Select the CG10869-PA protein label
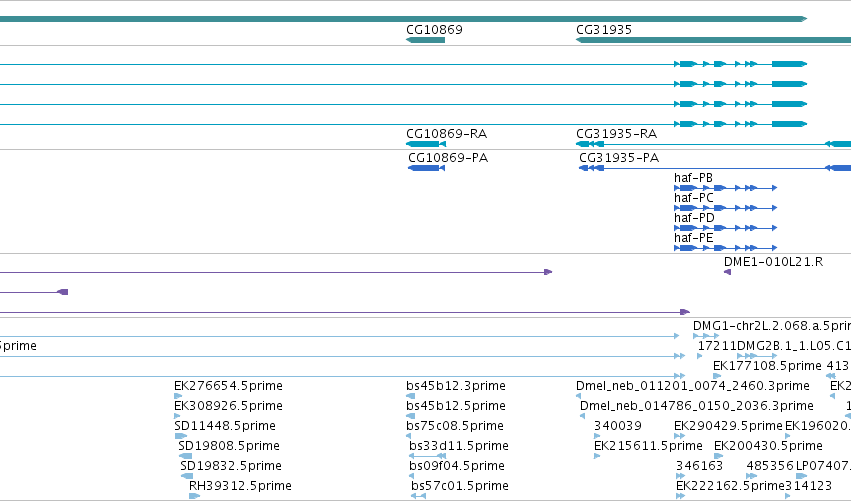 point(448,158)
